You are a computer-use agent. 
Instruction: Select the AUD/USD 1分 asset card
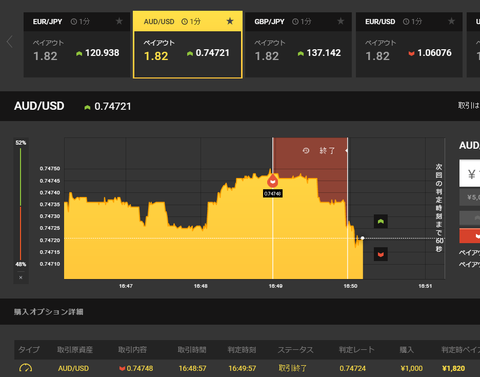click(x=188, y=45)
